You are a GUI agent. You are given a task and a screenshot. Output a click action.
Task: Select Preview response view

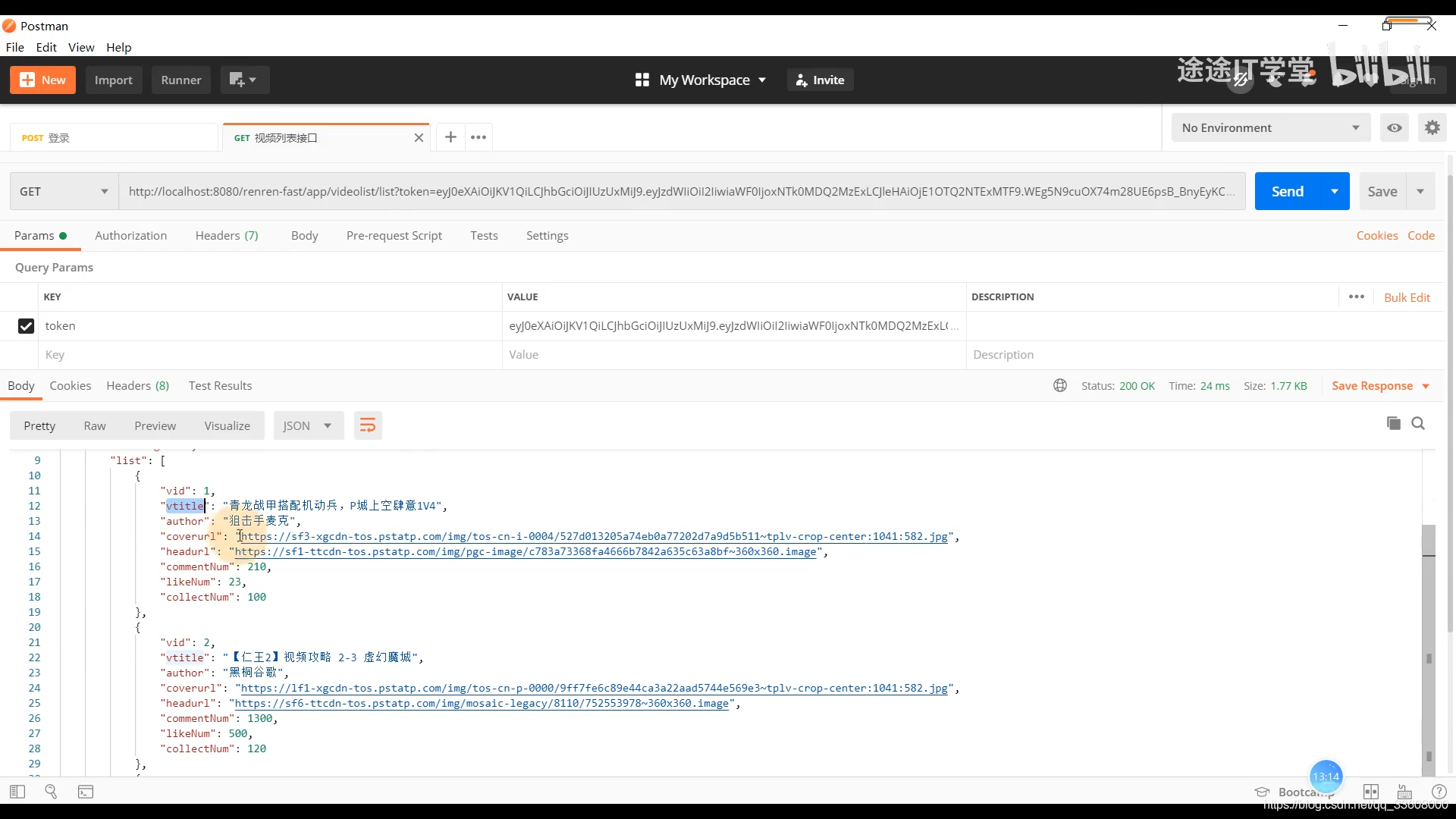point(155,426)
